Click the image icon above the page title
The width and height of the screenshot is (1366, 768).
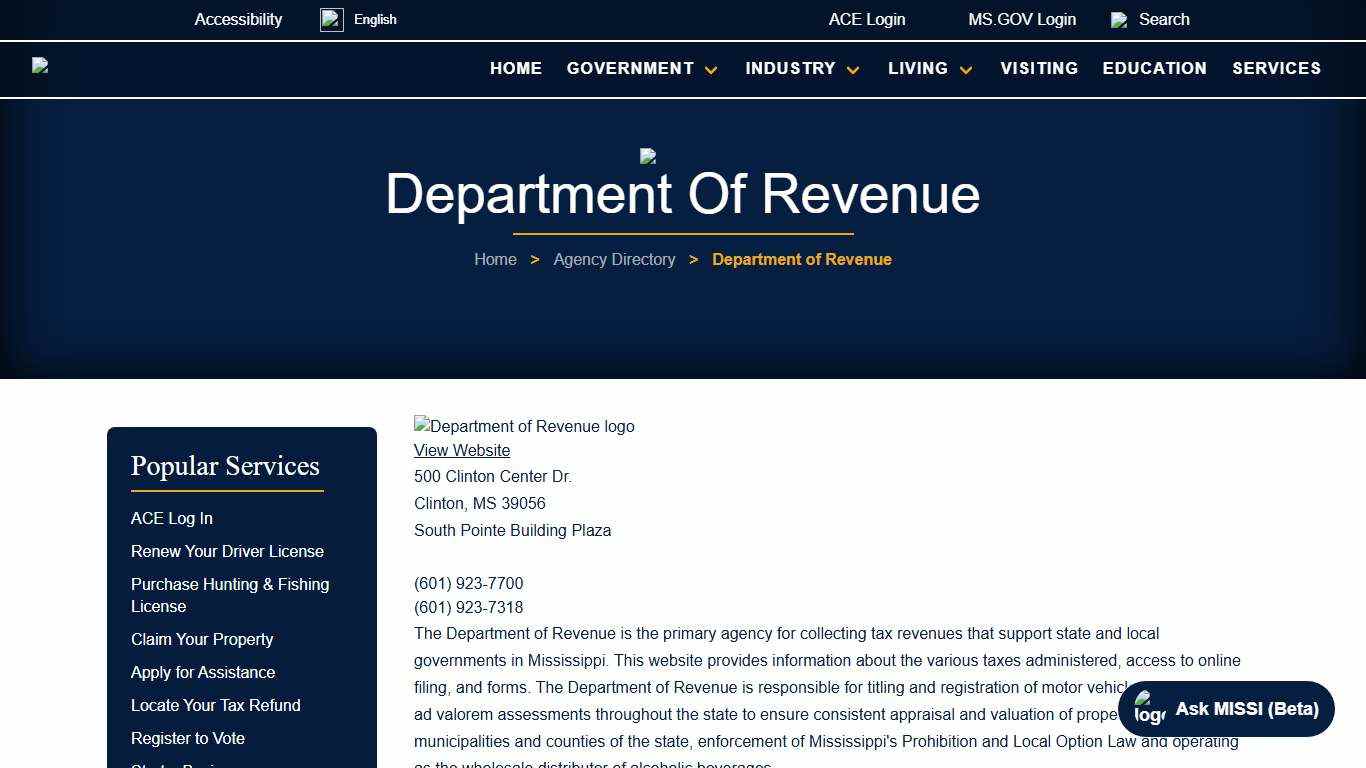click(x=646, y=157)
